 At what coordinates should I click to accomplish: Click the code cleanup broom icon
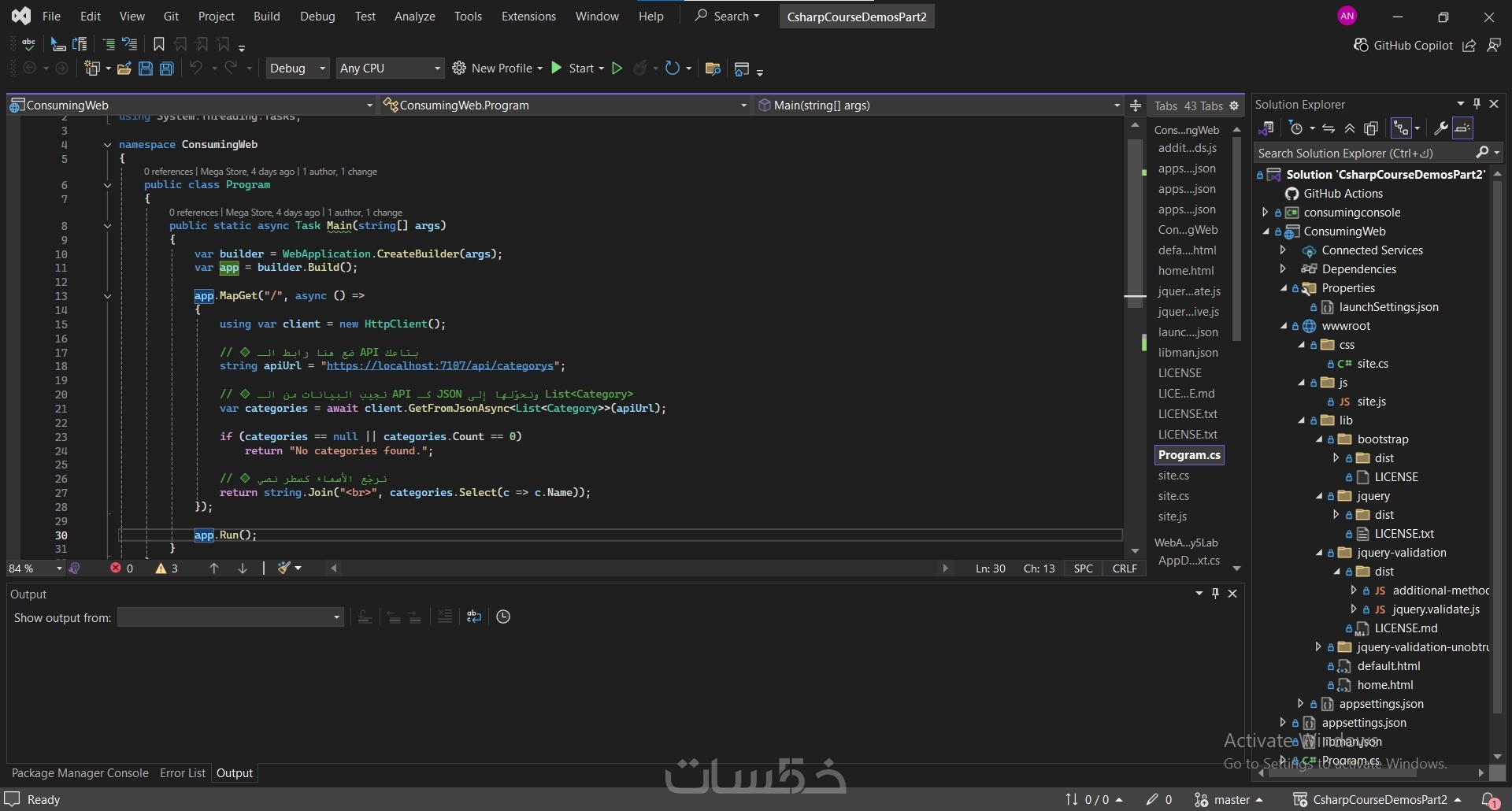(x=285, y=568)
